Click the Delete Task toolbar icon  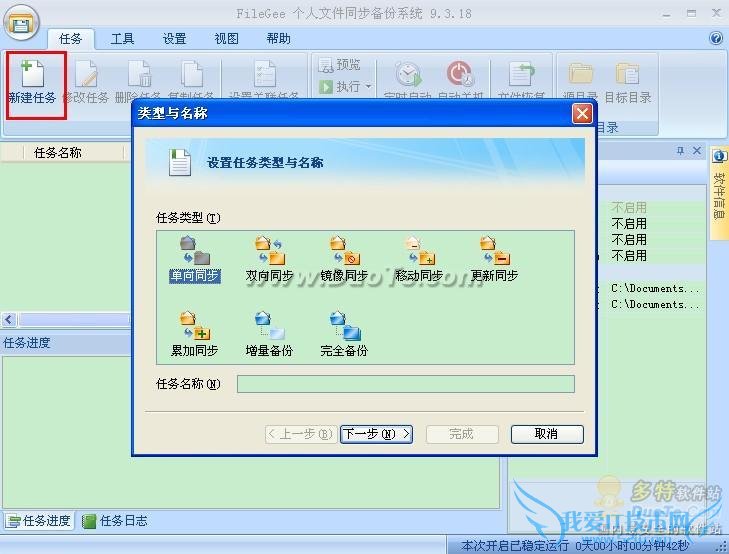pos(139,74)
